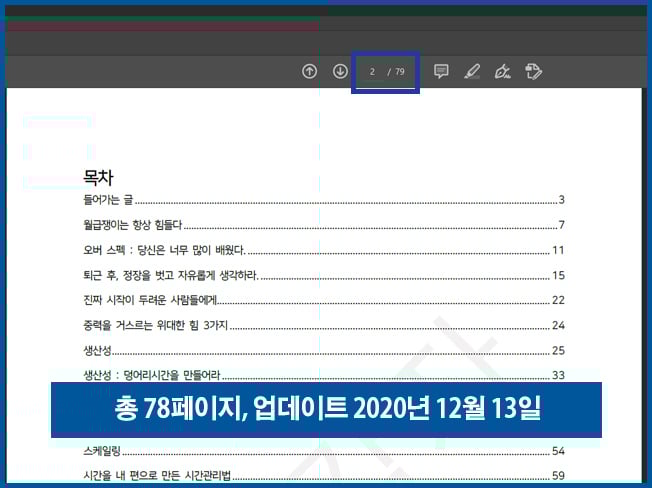Click page number 22 in contents
The width and height of the screenshot is (652, 488).
pyautogui.click(x=558, y=300)
